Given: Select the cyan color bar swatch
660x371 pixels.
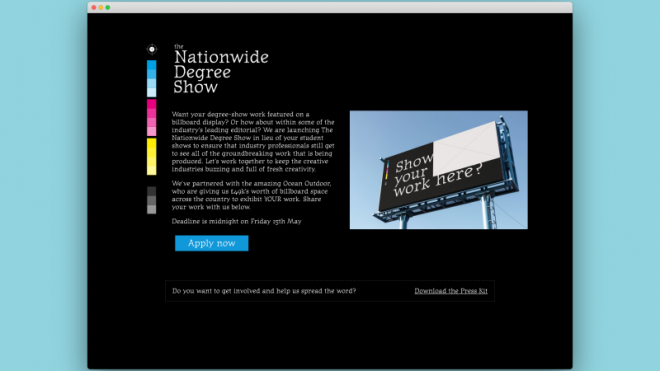Looking at the screenshot, I should (152, 78).
